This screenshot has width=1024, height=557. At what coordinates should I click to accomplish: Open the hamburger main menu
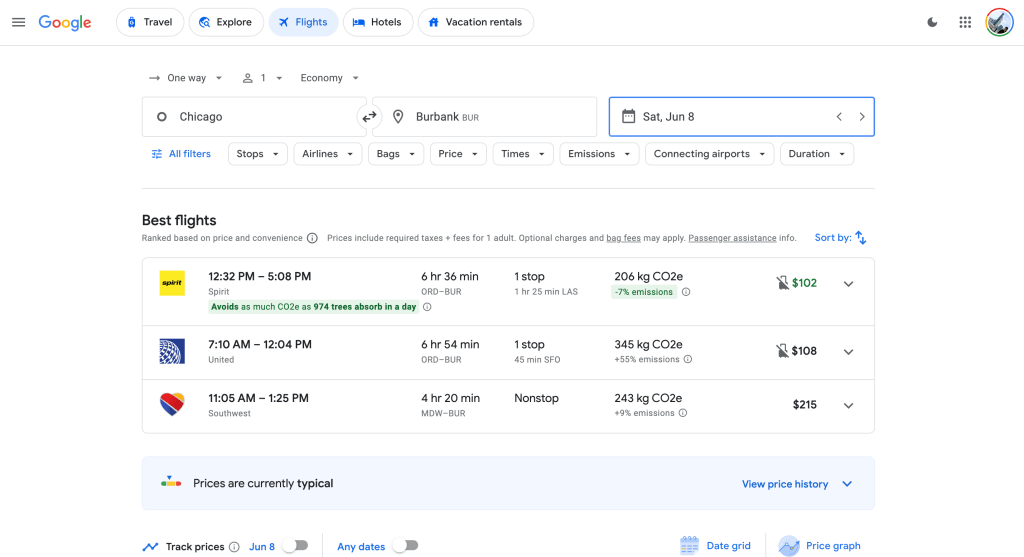(x=18, y=22)
